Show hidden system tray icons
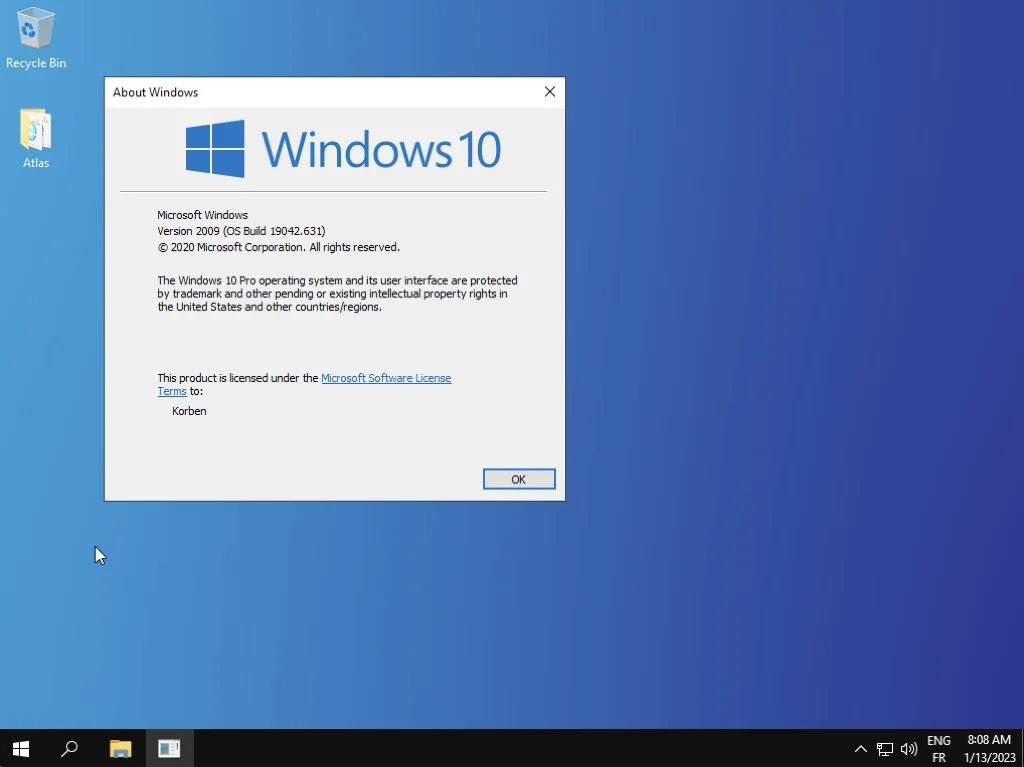This screenshot has height=767, width=1024. [x=861, y=749]
